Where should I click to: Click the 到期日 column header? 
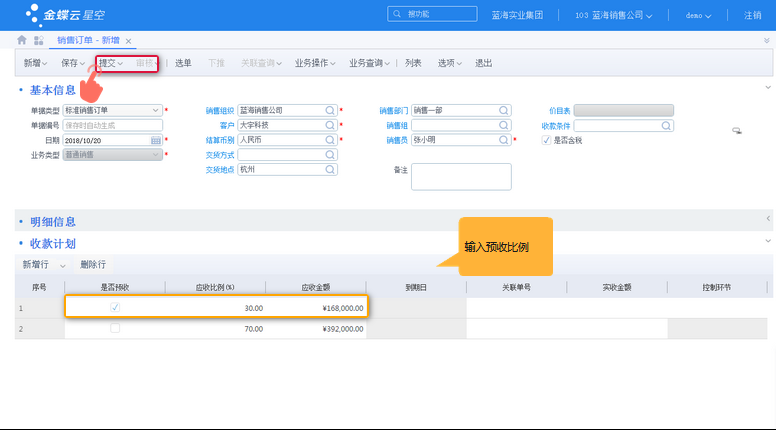[416, 287]
